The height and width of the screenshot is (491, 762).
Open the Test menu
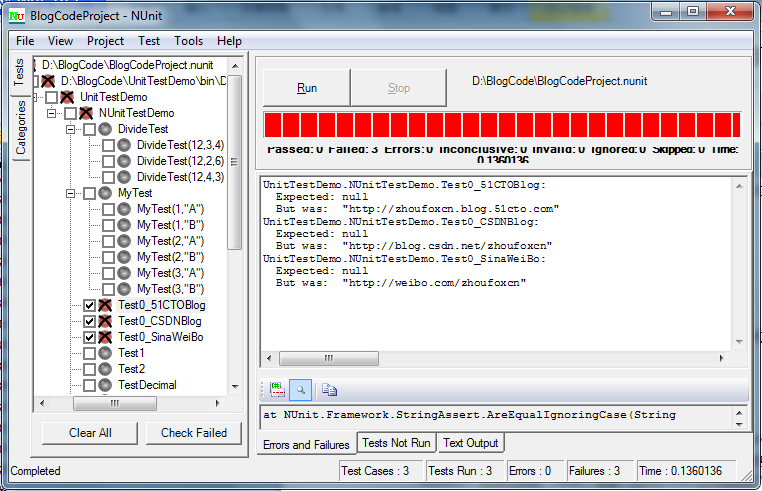pos(149,41)
